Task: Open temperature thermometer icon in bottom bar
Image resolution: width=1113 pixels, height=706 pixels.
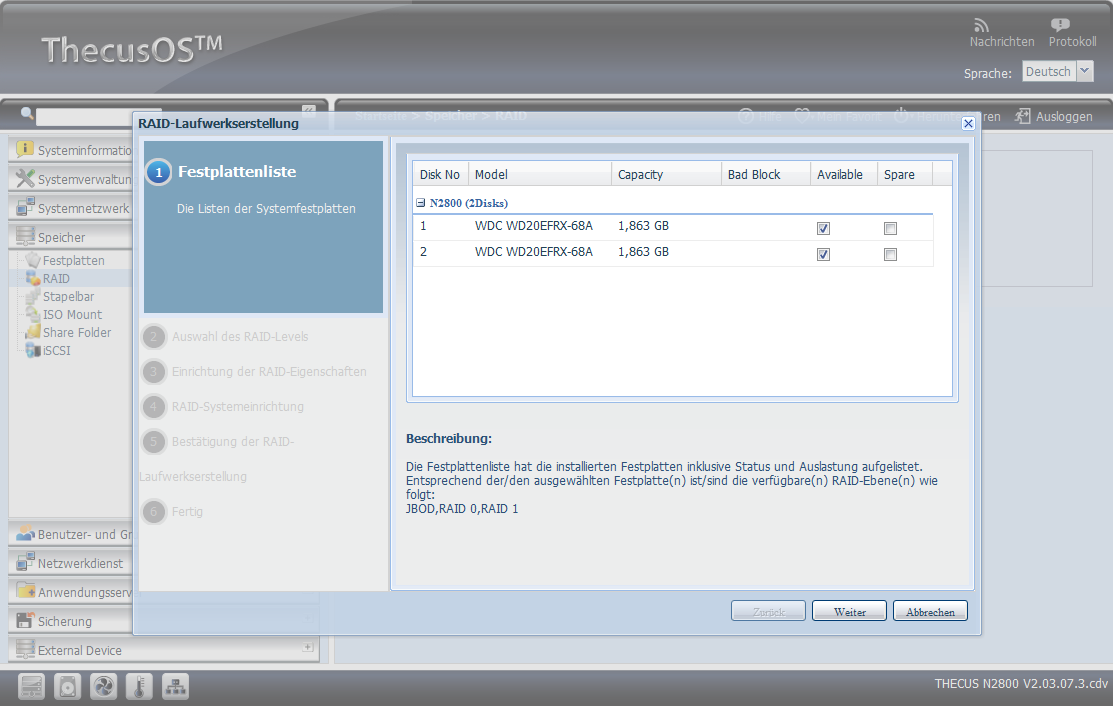Action: (x=139, y=687)
